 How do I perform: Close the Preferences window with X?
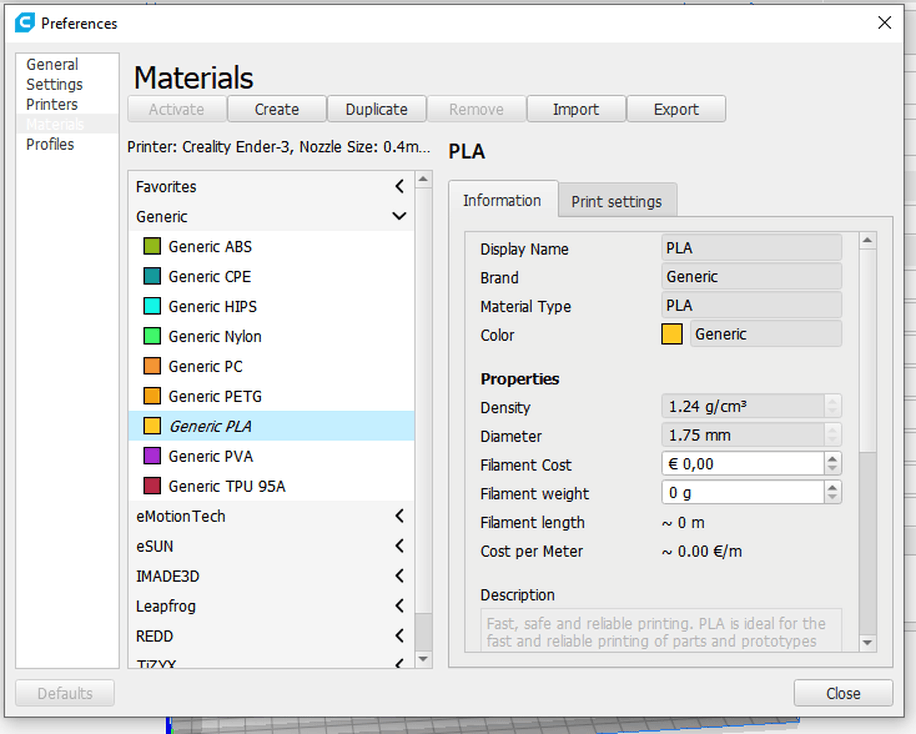(884, 23)
